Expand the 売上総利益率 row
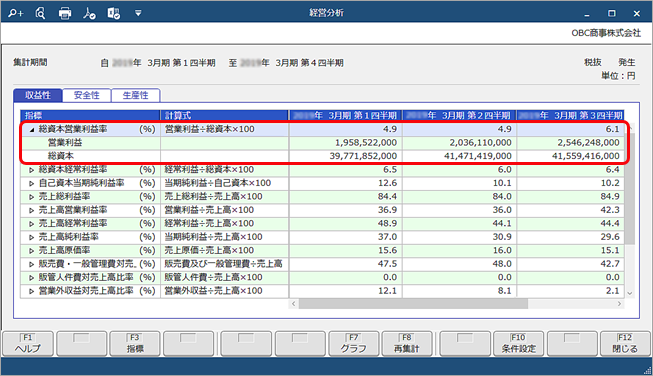 tap(32, 197)
